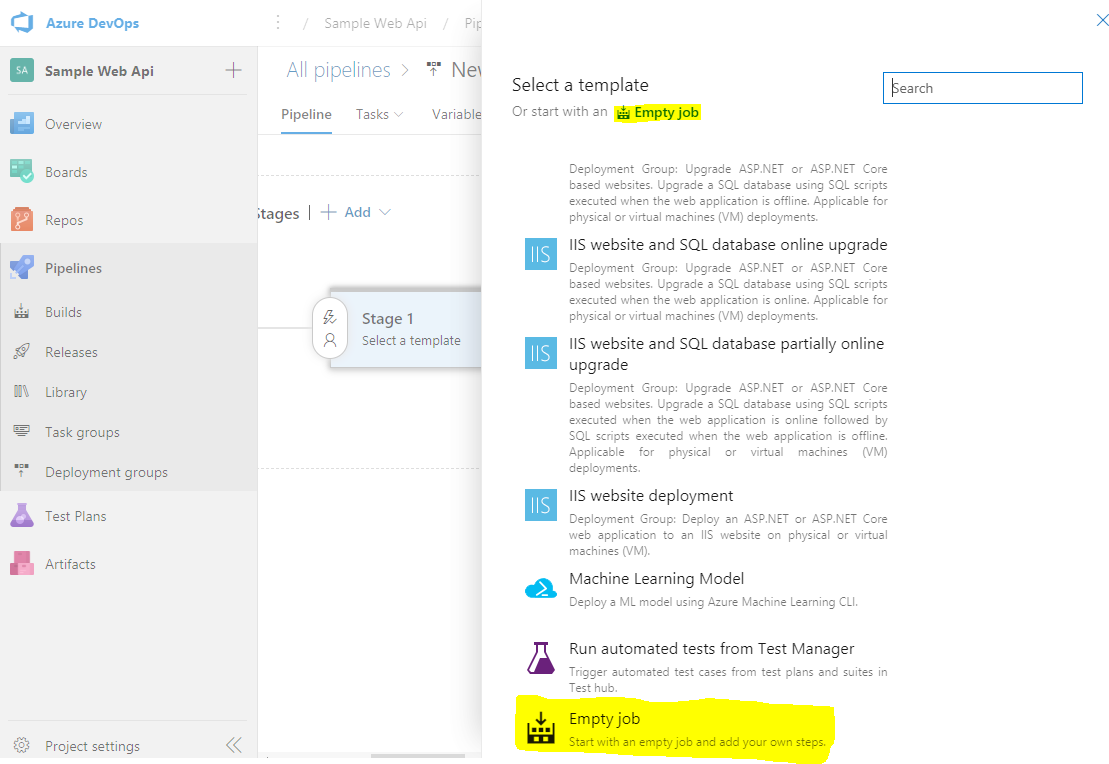Switch to the Pipeline tab

pos(306,115)
